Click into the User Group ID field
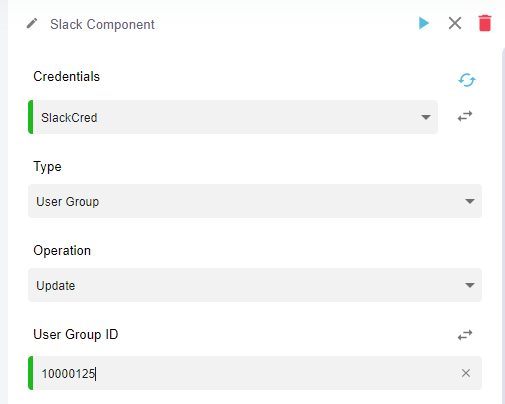The image size is (505, 404). [x=255, y=373]
